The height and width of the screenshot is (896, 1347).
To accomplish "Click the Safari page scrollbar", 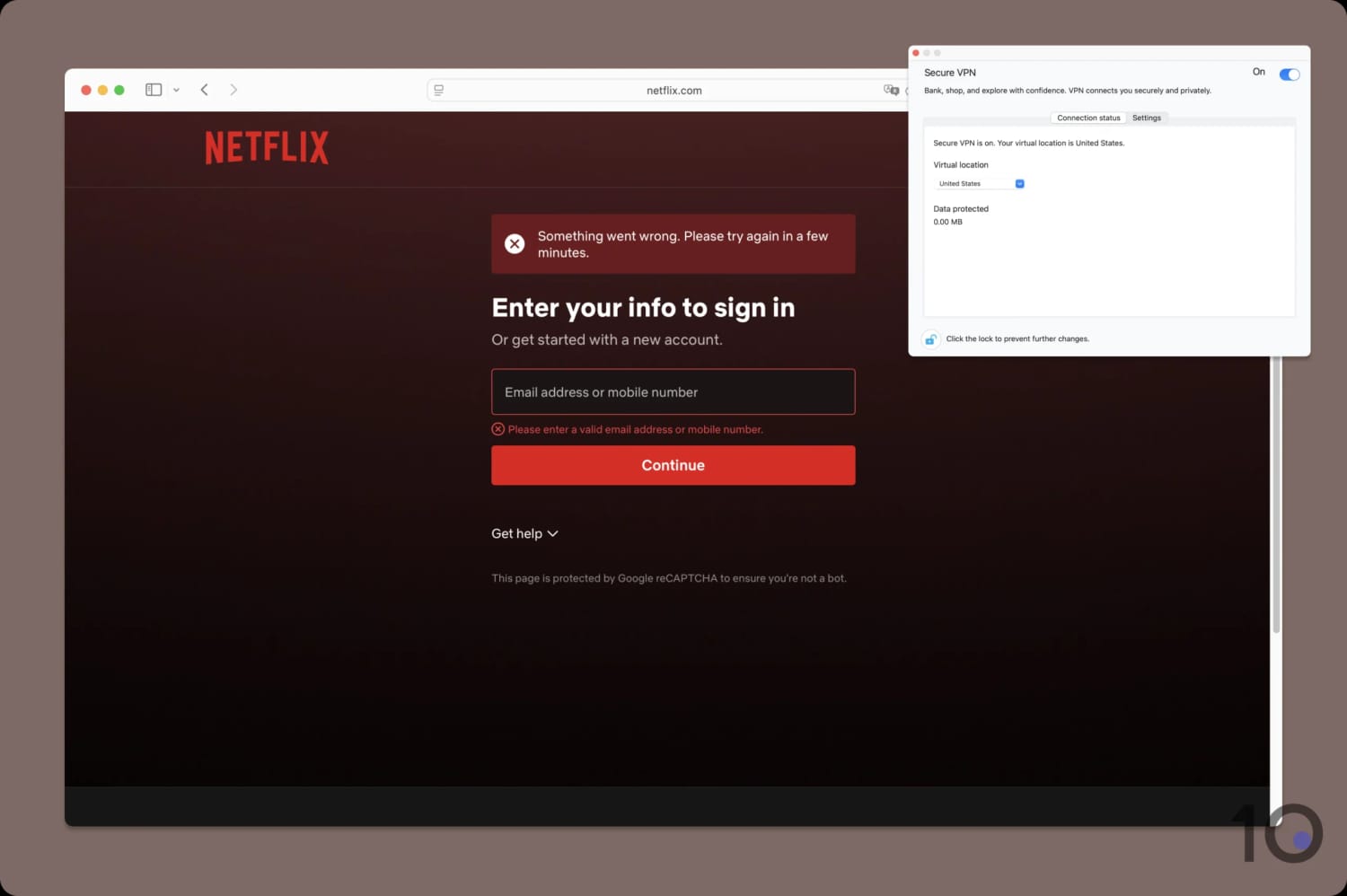I will 1276,494.
